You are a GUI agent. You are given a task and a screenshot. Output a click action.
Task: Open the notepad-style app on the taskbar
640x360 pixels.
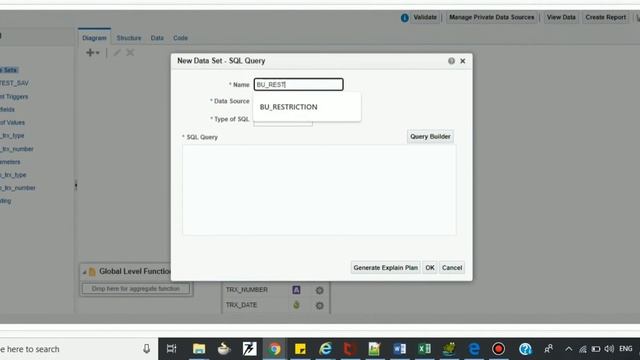pos(374,349)
